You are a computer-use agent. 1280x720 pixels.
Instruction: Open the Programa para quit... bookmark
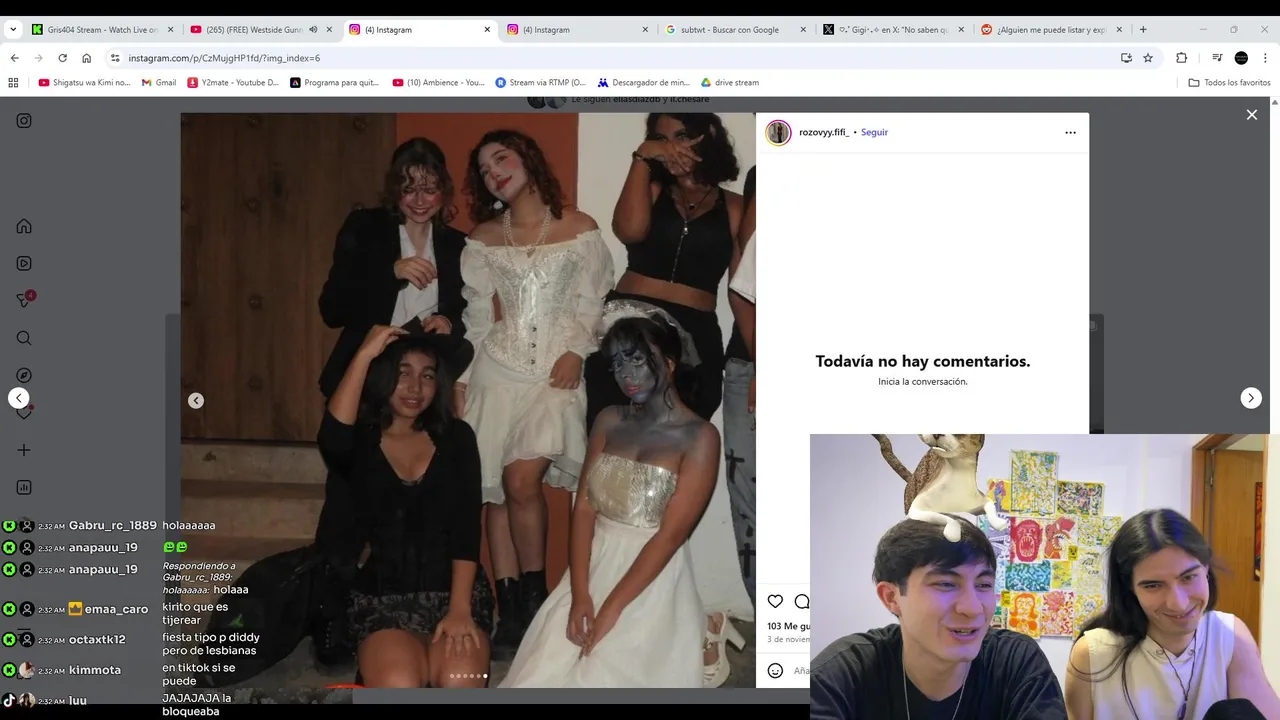334,82
